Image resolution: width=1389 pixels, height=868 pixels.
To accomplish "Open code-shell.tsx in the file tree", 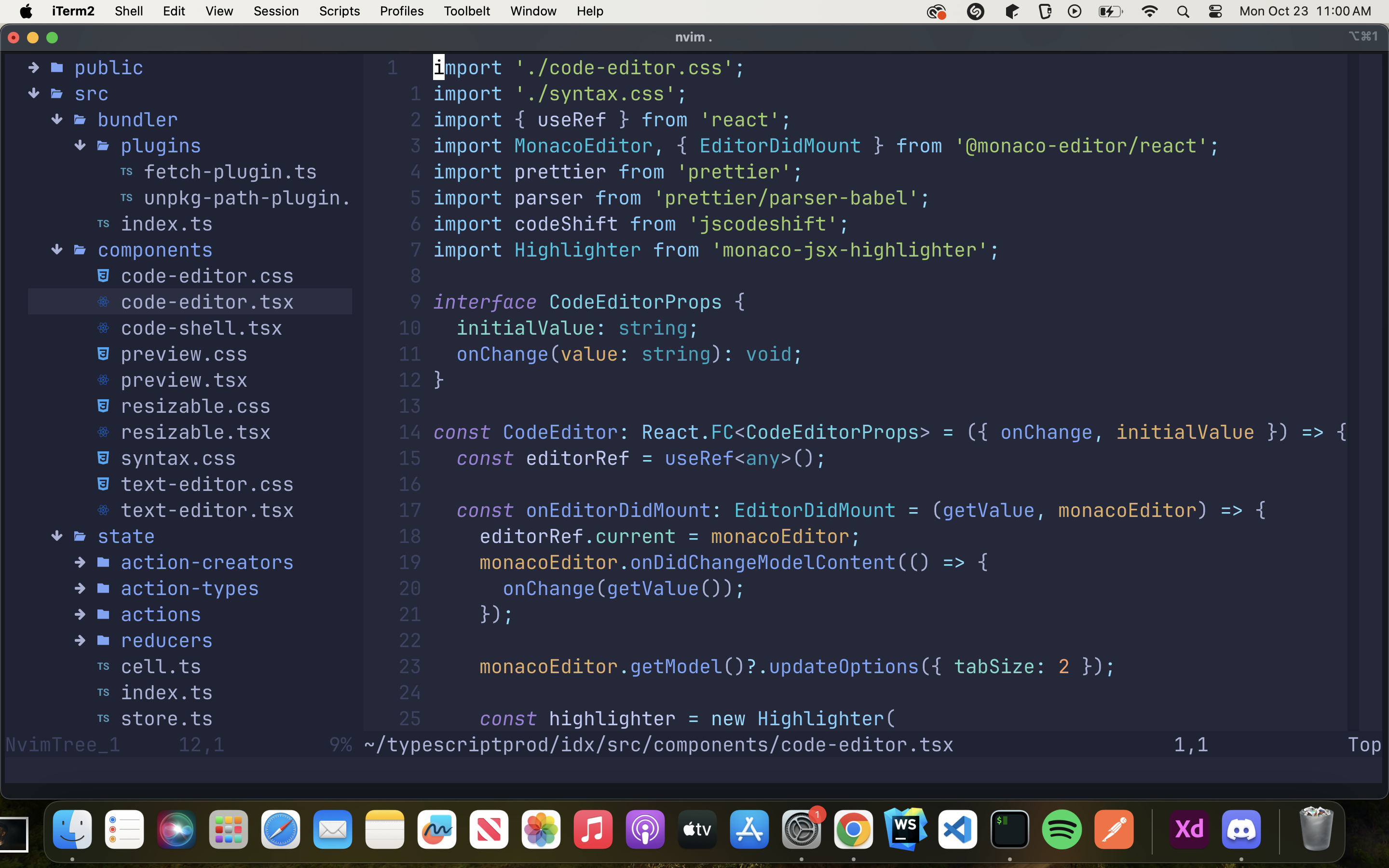I will 201,328.
